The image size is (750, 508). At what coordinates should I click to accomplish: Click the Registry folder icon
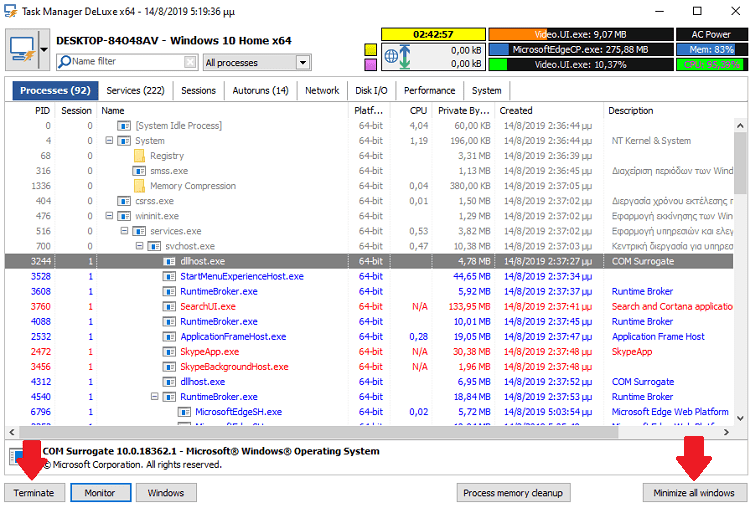pyautogui.click(x=139, y=155)
